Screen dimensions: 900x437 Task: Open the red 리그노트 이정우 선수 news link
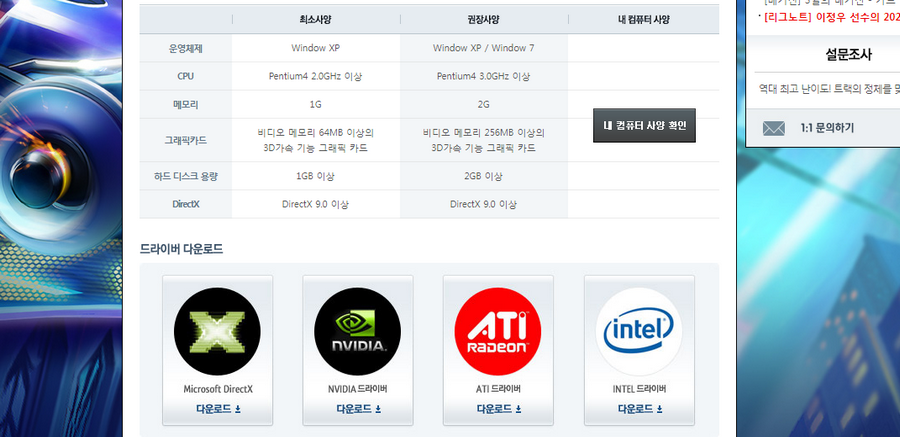pyautogui.click(x=832, y=17)
